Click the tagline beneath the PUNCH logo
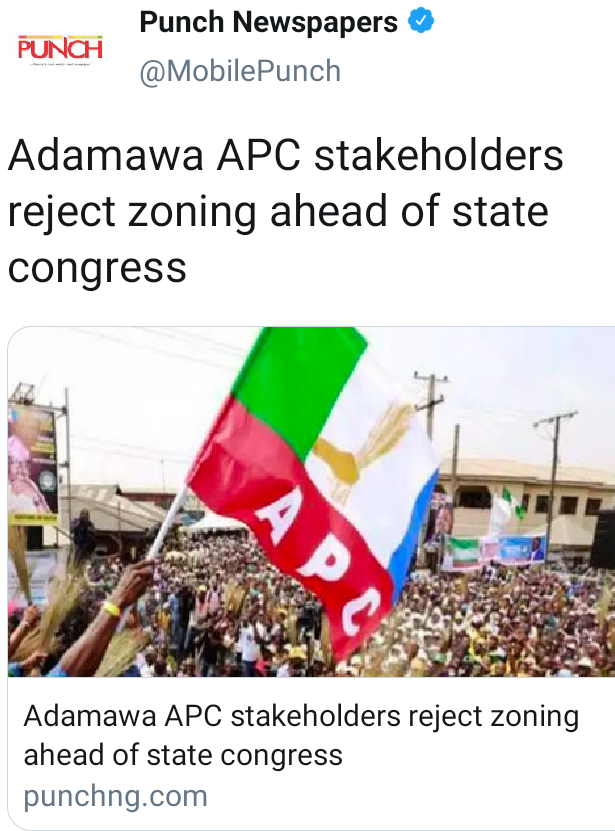The width and height of the screenshot is (615, 831). (60, 64)
